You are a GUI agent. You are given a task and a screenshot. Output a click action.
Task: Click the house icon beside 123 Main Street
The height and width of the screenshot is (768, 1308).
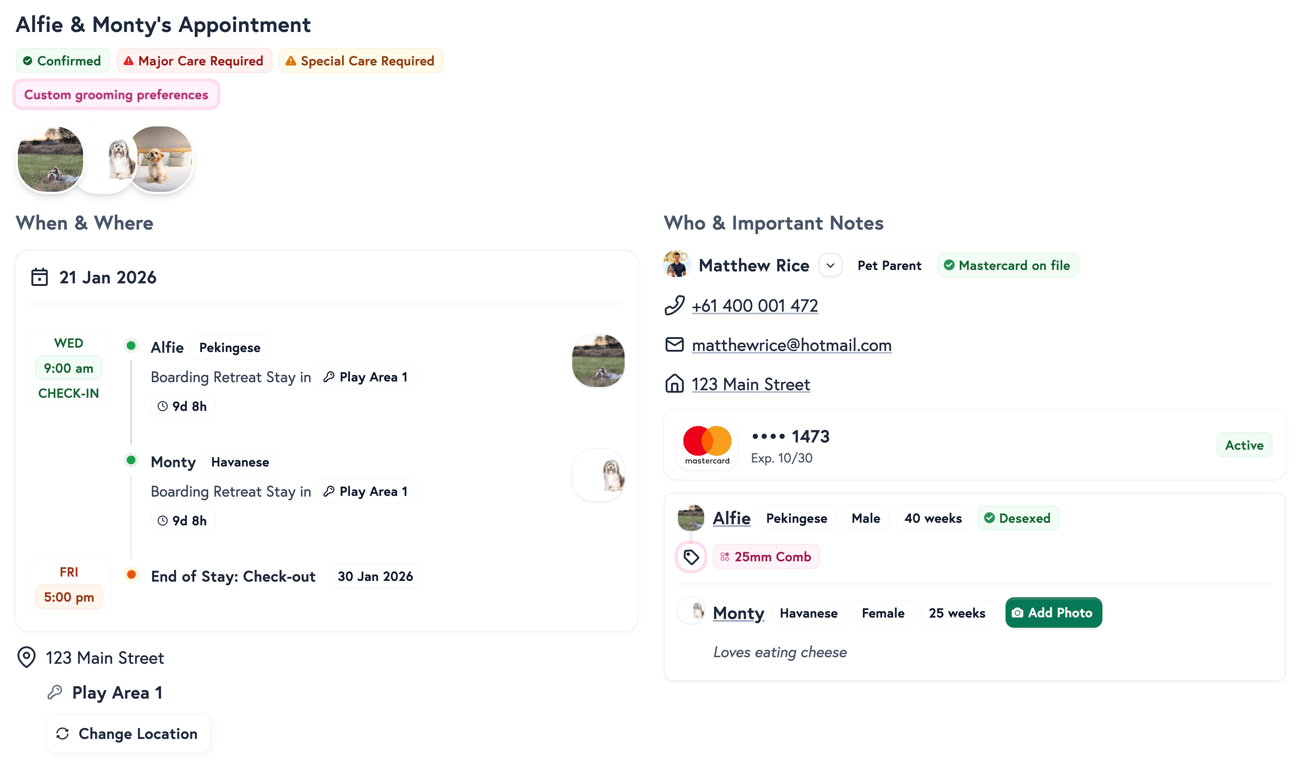click(x=673, y=383)
